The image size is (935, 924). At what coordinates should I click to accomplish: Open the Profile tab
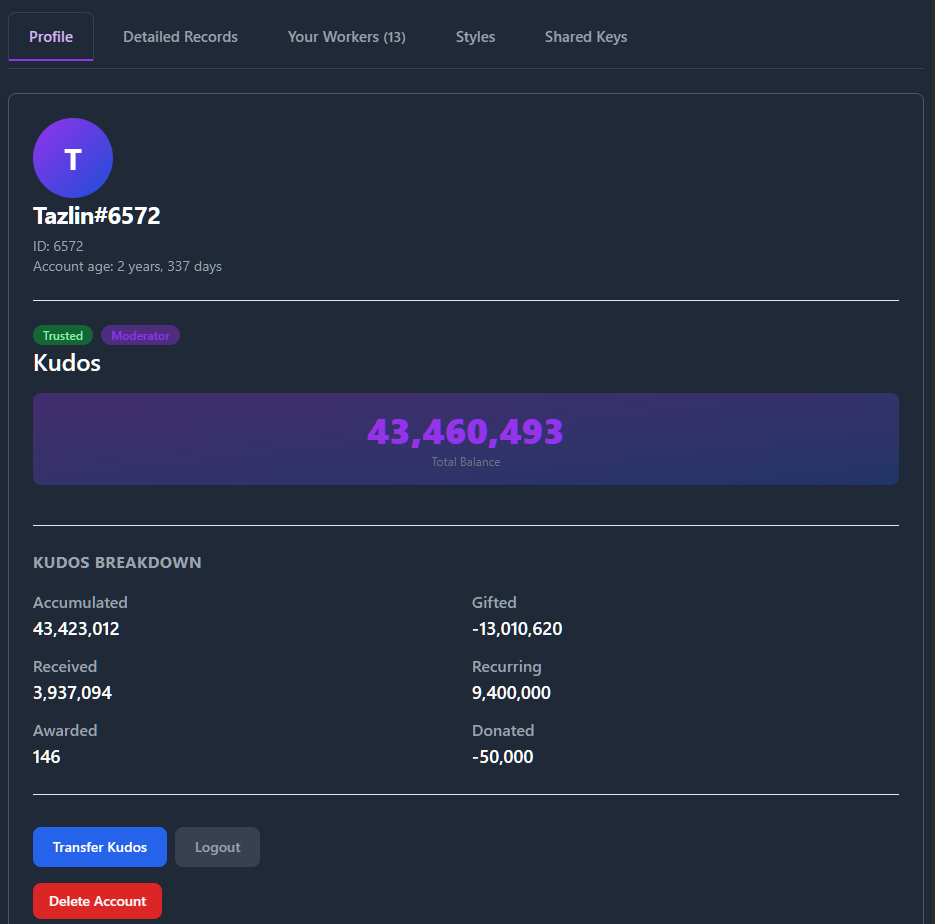(51, 37)
